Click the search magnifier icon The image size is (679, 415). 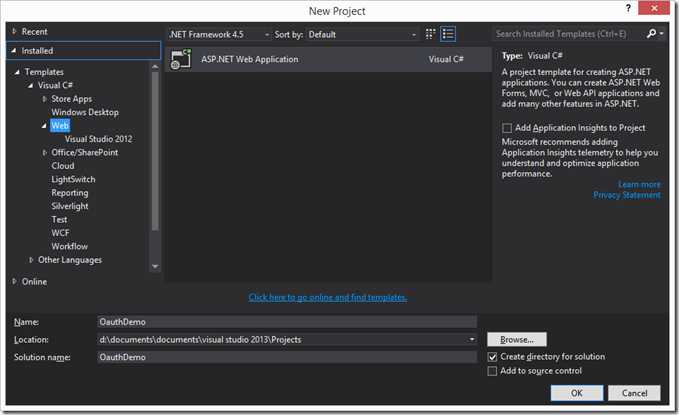pyautogui.click(x=651, y=34)
